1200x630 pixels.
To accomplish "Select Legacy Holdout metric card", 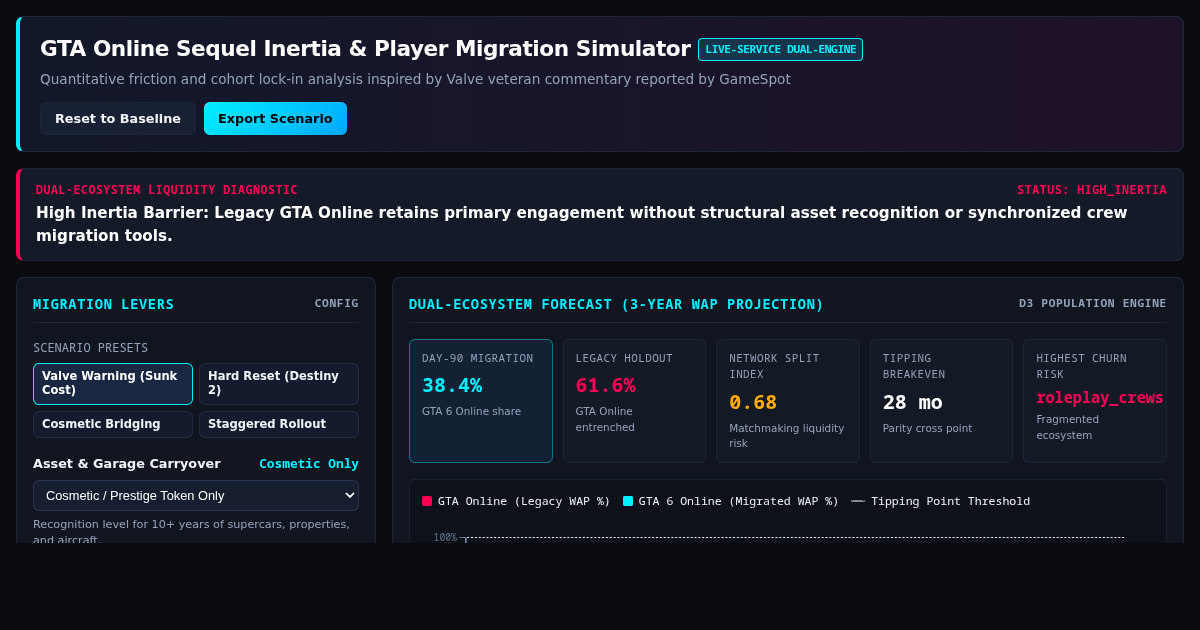I will point(634,401).
